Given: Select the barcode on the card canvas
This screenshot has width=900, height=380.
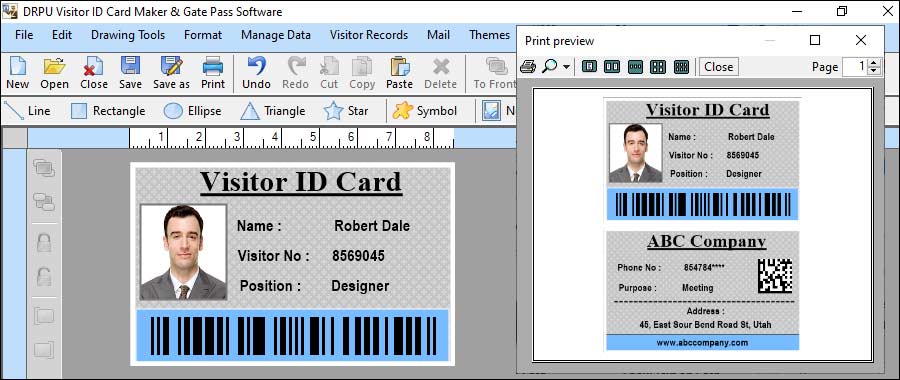Looking at the screenshot, I should (x=293, y=336).
